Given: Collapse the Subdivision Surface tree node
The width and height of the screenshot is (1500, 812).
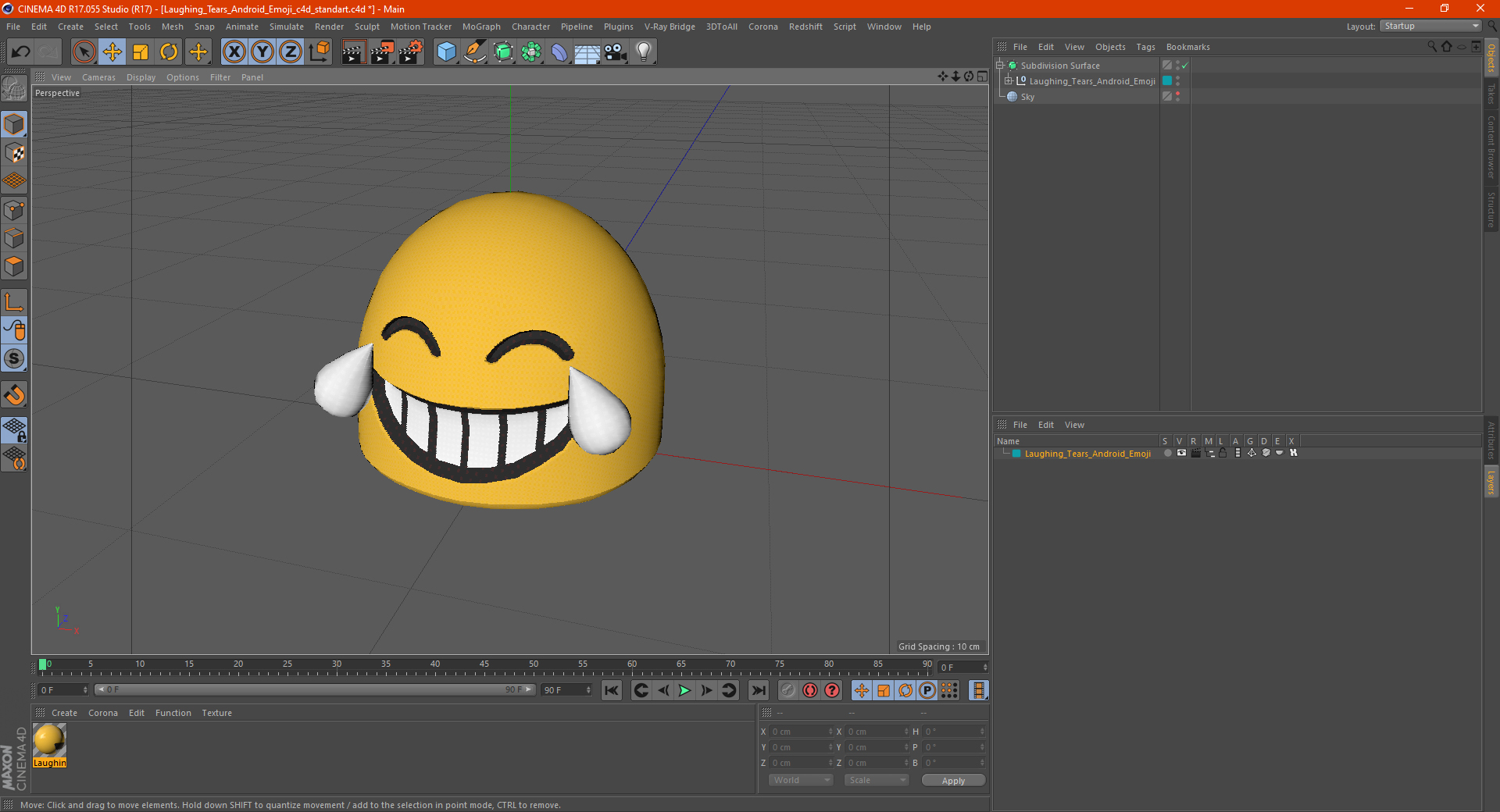Looking at the screenshot, I should (1000, 66).
